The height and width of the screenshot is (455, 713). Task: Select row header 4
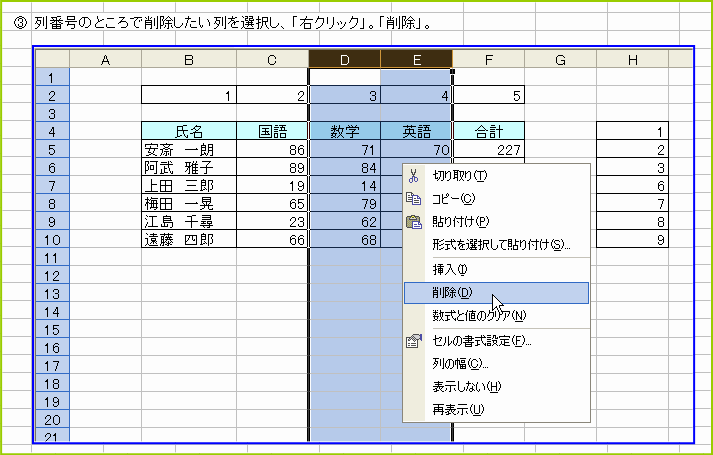pos(53,132)
